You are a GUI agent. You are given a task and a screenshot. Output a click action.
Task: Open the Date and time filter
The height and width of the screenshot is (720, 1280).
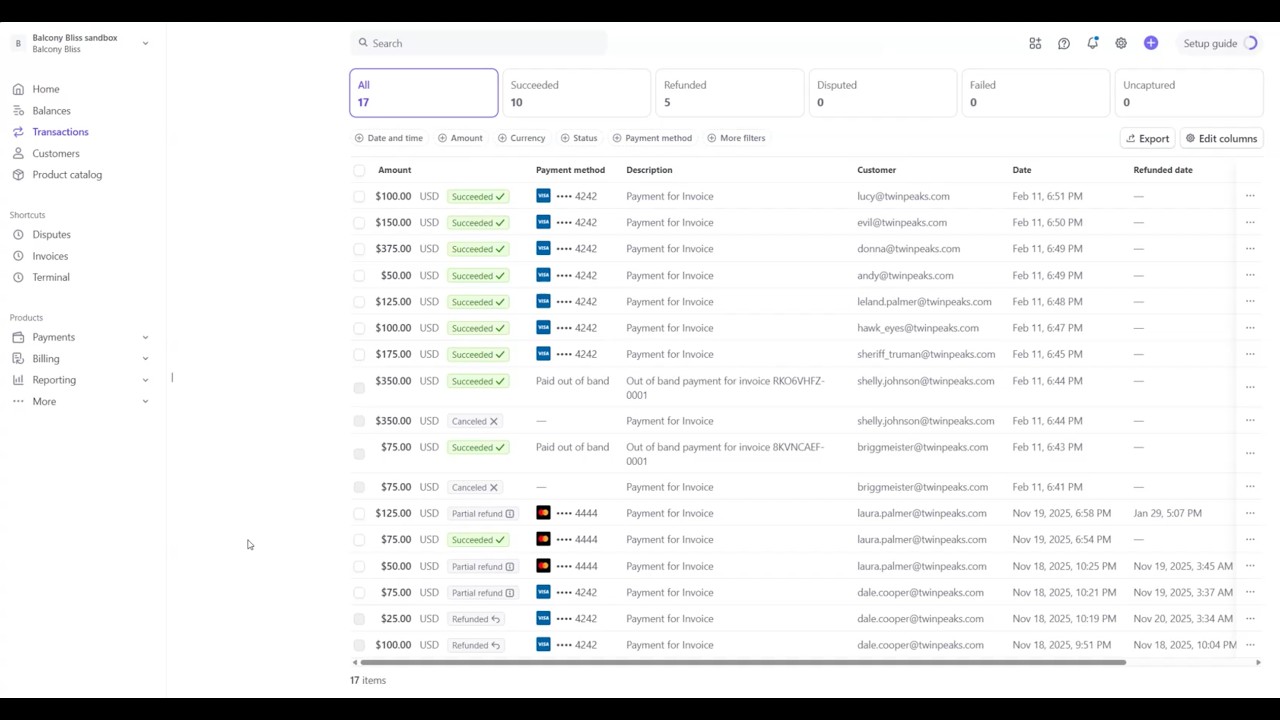(389, 138)
